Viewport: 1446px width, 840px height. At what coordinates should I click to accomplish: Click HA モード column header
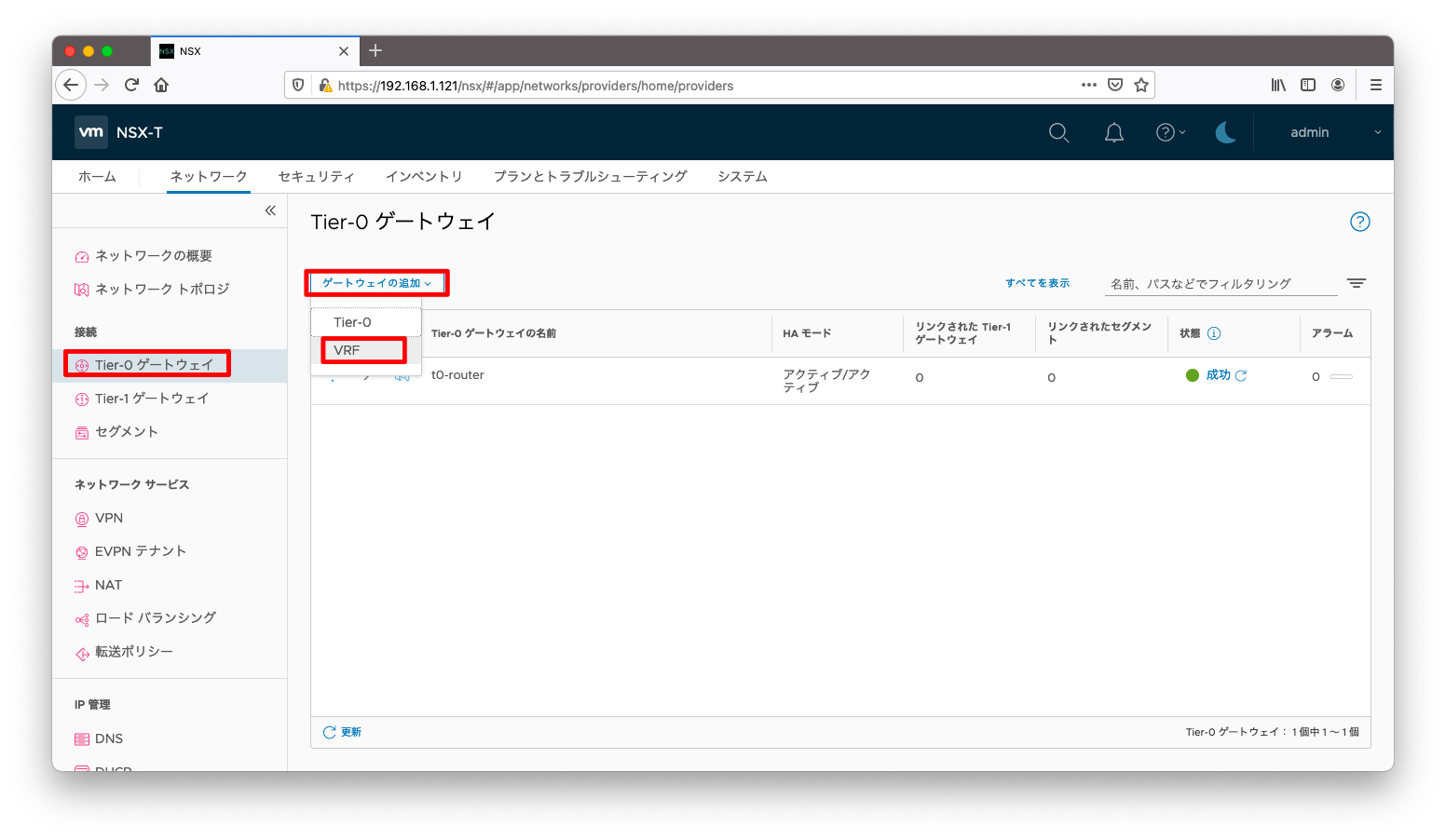(807, 333)
